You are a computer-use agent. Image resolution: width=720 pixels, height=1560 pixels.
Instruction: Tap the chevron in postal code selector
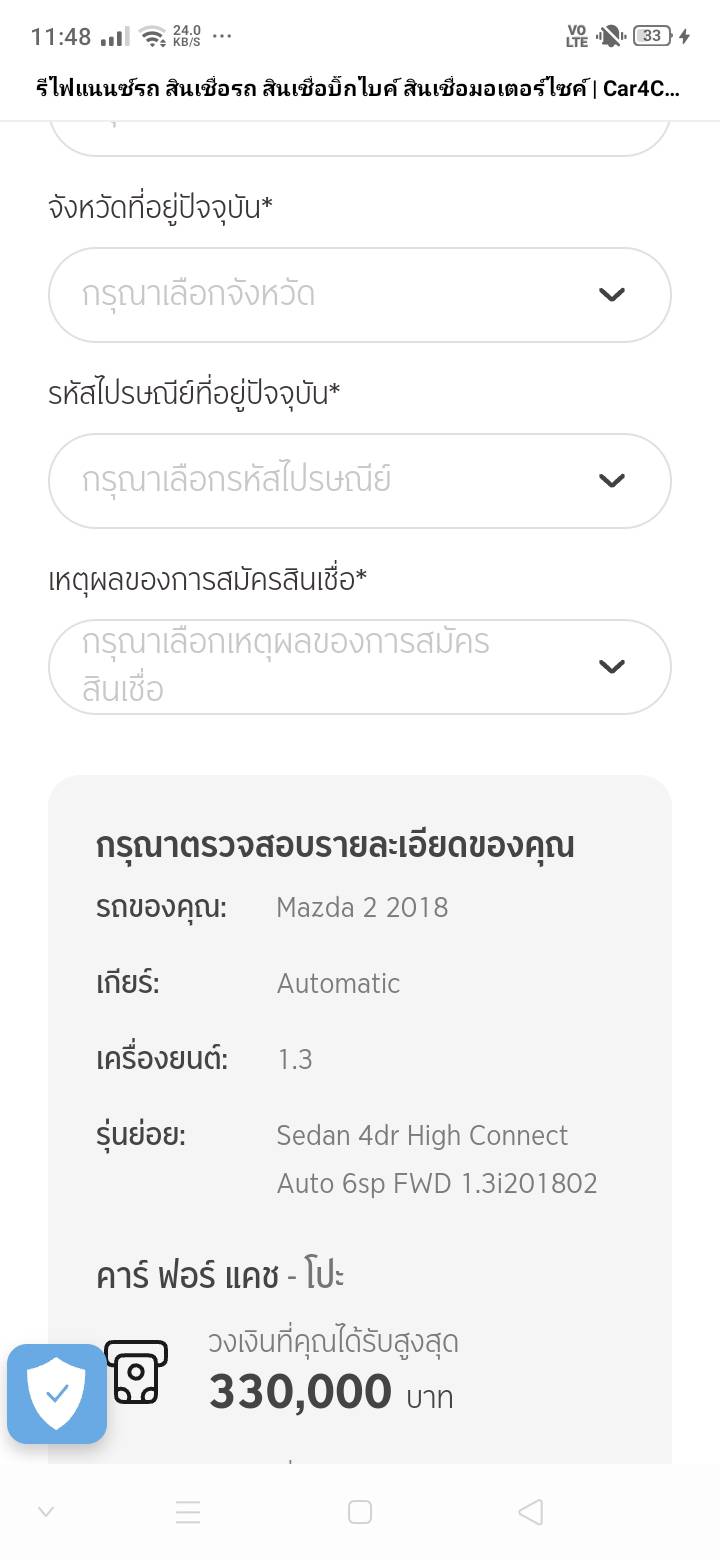[611, 481]
